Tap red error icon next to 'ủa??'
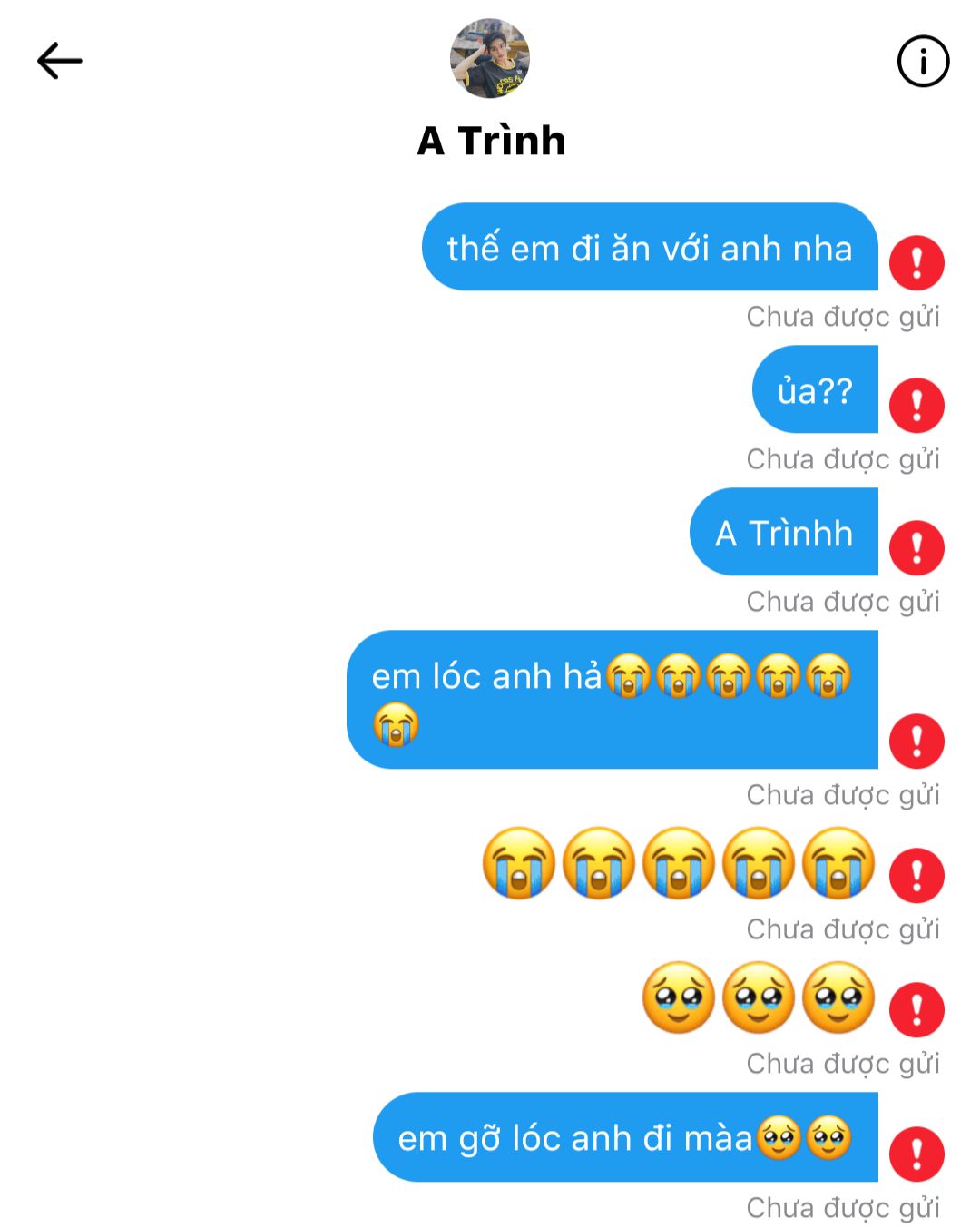Screen dimensions: 980x1228 (x=916, y=406)
